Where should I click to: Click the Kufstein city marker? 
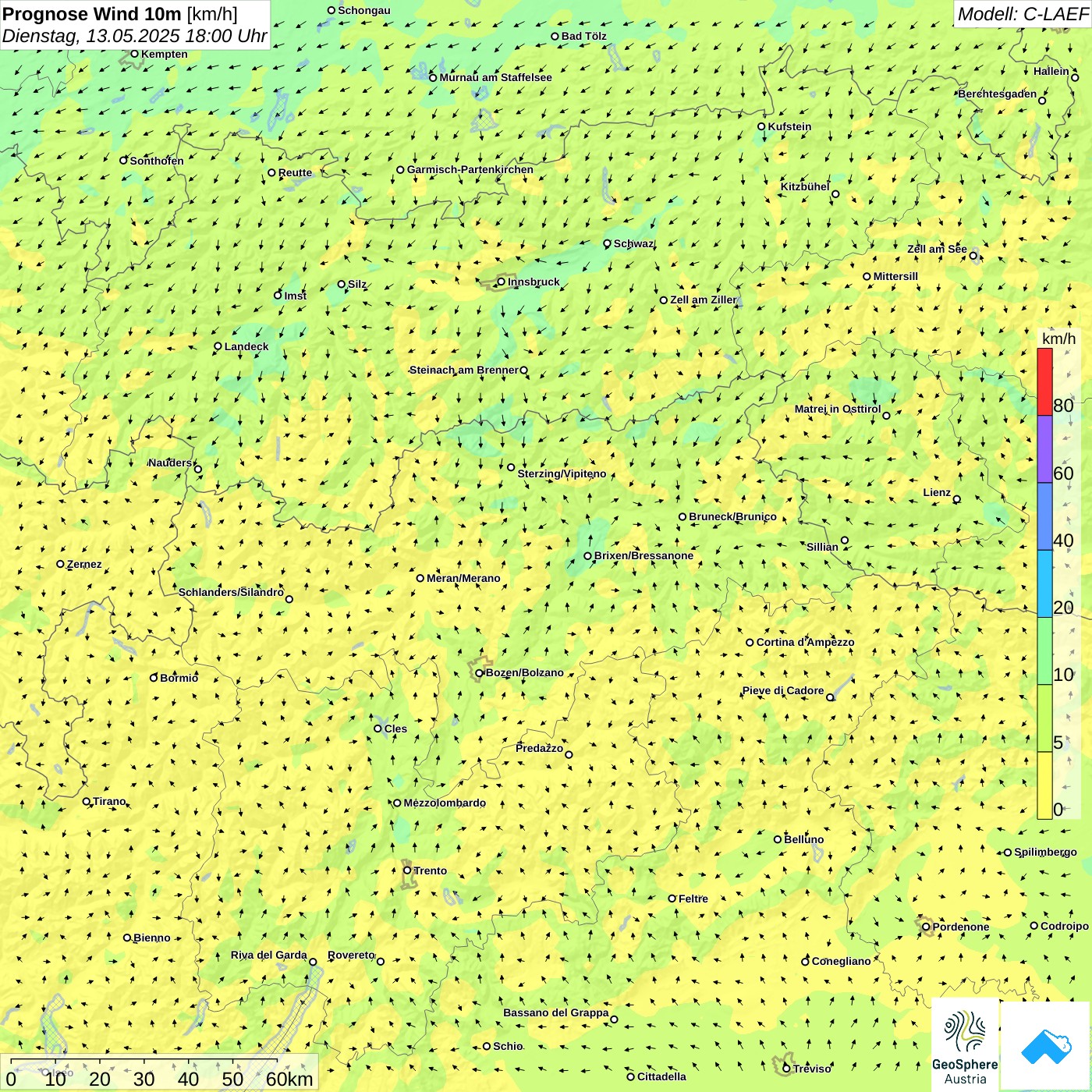tap(762, 126)
